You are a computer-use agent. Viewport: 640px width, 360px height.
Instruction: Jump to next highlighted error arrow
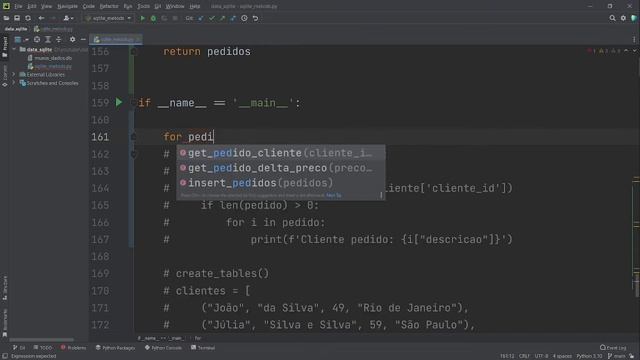[634, 51]
